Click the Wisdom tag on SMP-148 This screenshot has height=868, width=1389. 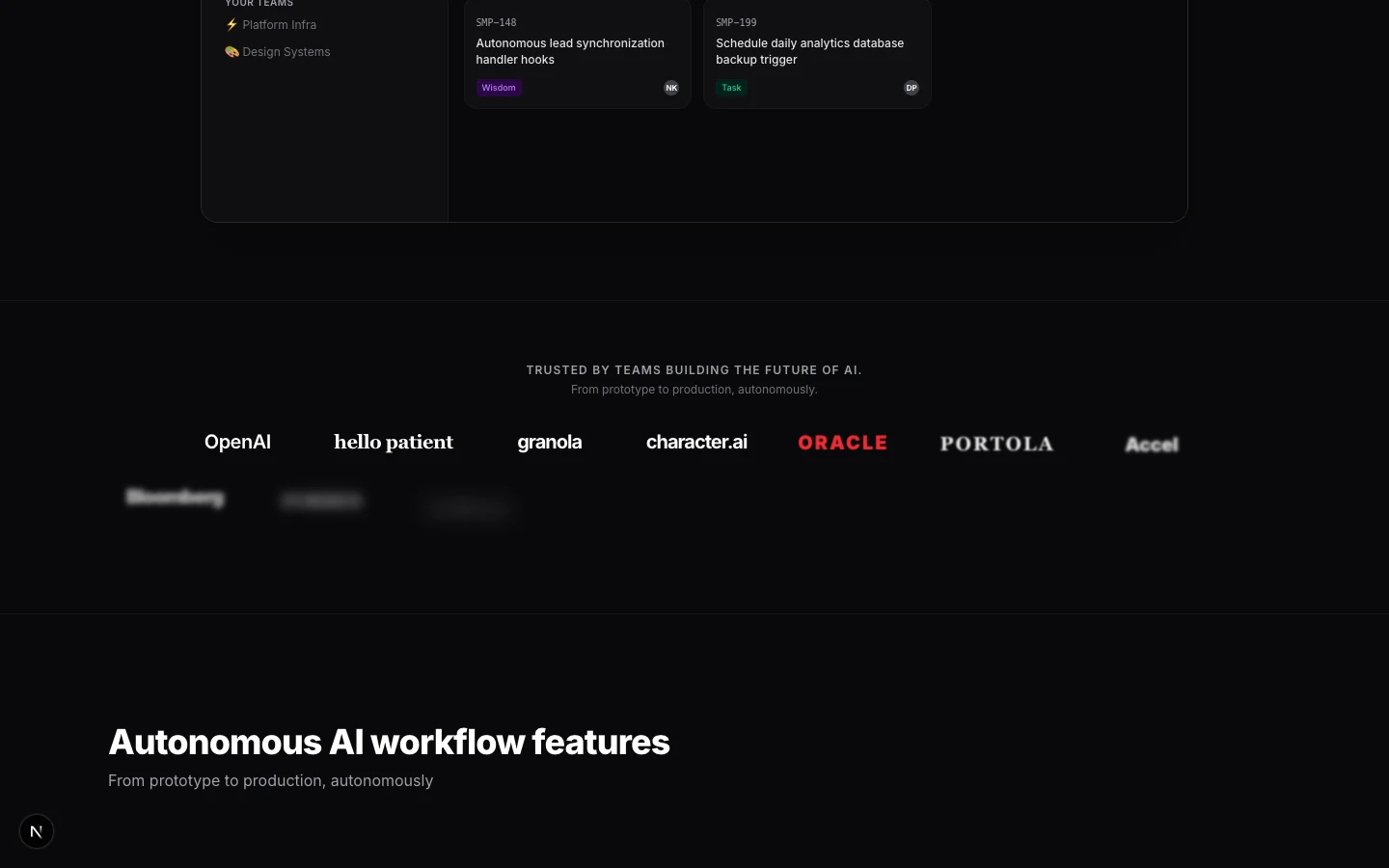point(499,88)
